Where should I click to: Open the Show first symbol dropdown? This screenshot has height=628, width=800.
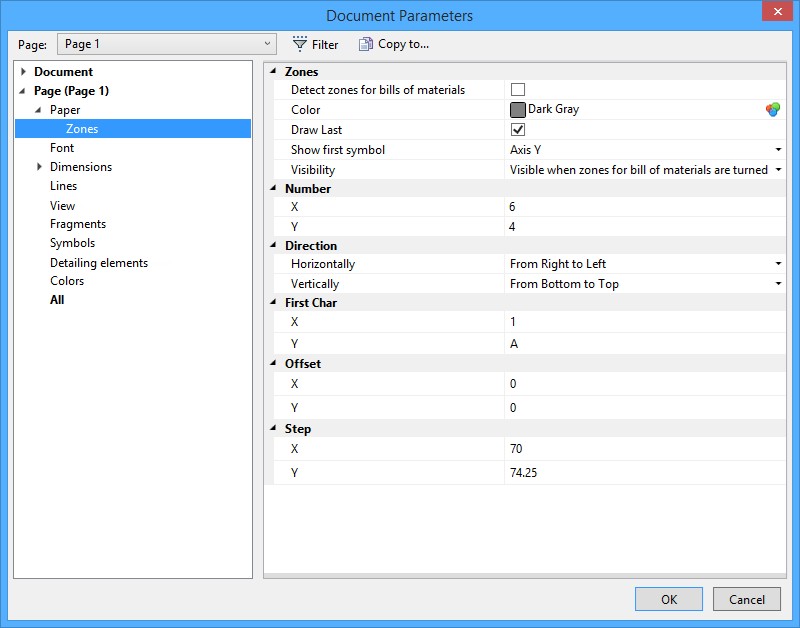[x=777, y=150]
